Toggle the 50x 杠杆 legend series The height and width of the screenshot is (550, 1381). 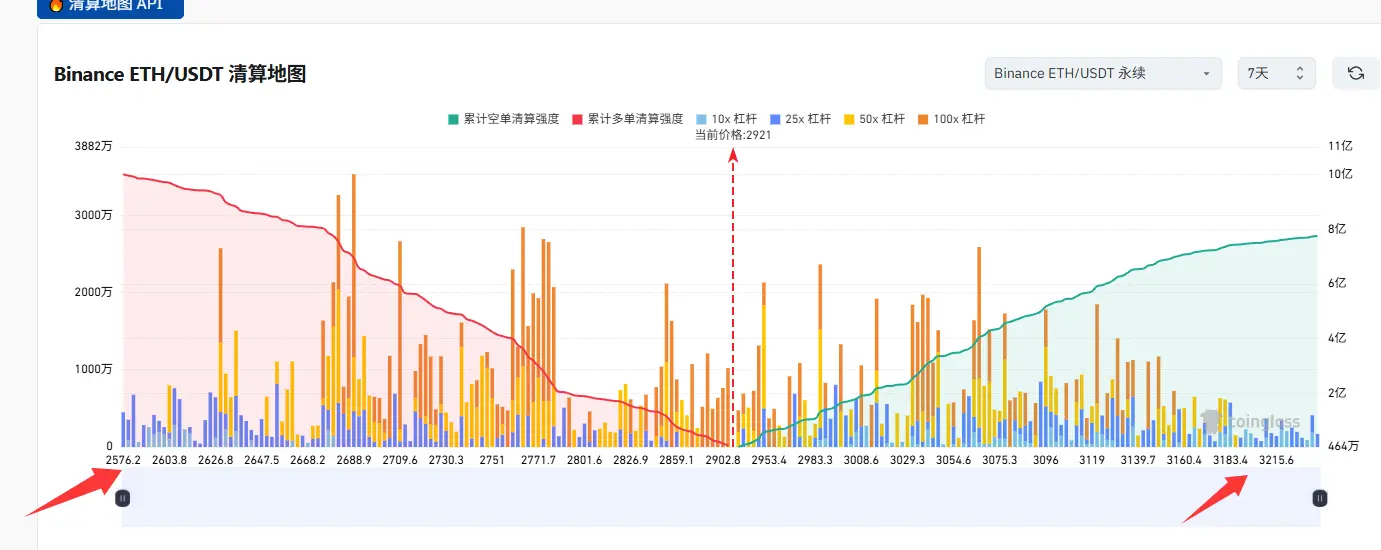point(874,119)
